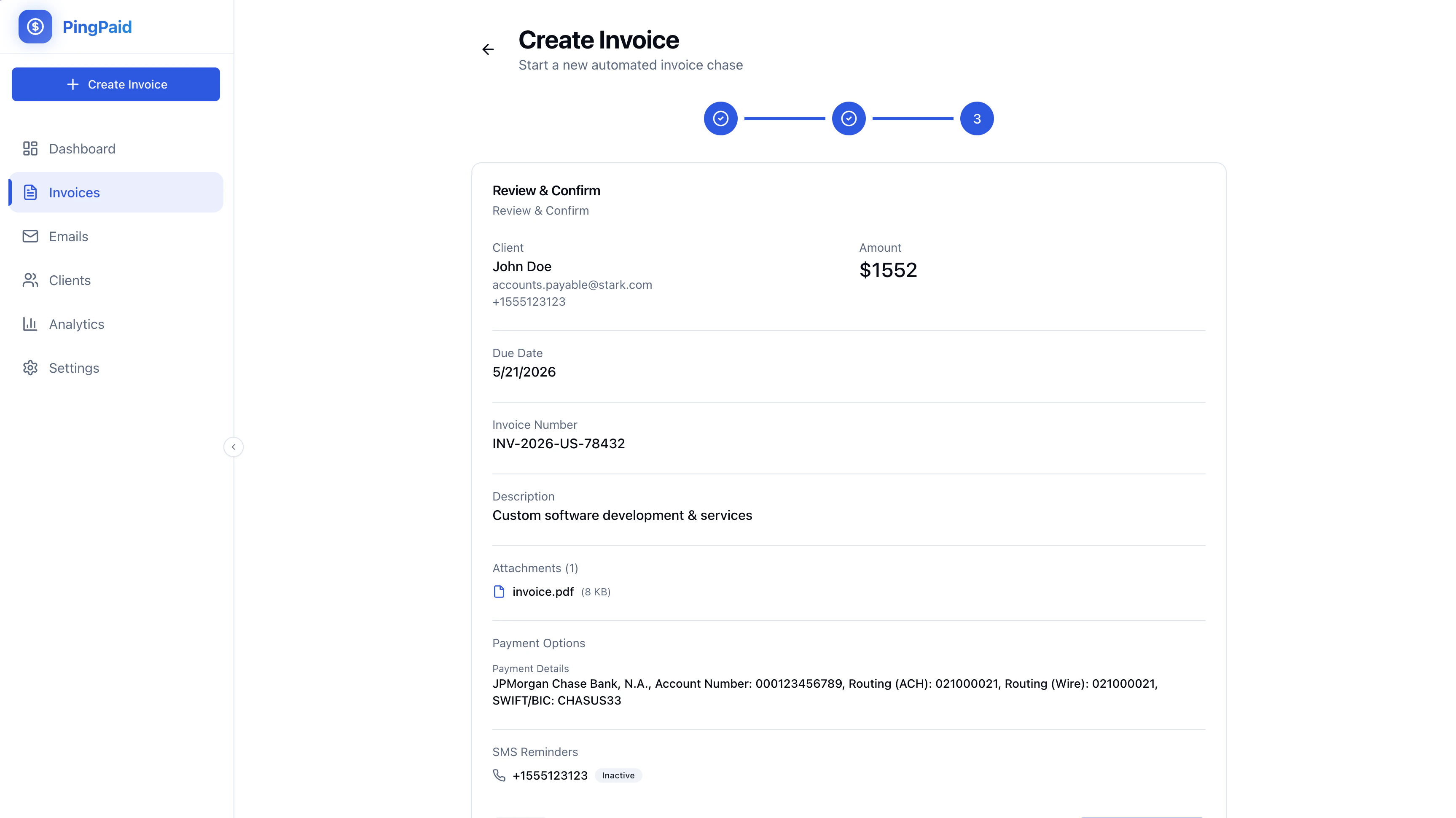The image size is (1456, 818).
Task: Click the Analytics bar chart icon
Action: (x=30, y=324)
